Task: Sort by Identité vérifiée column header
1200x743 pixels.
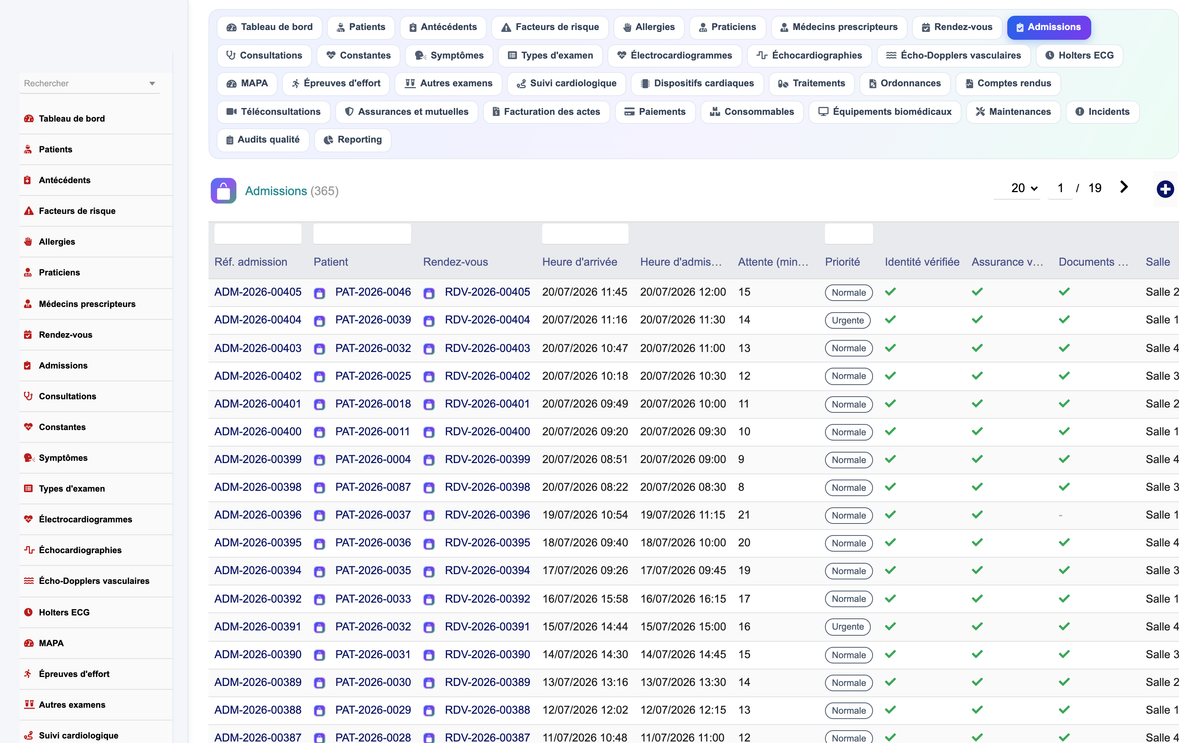Action: tap(922, 262)
